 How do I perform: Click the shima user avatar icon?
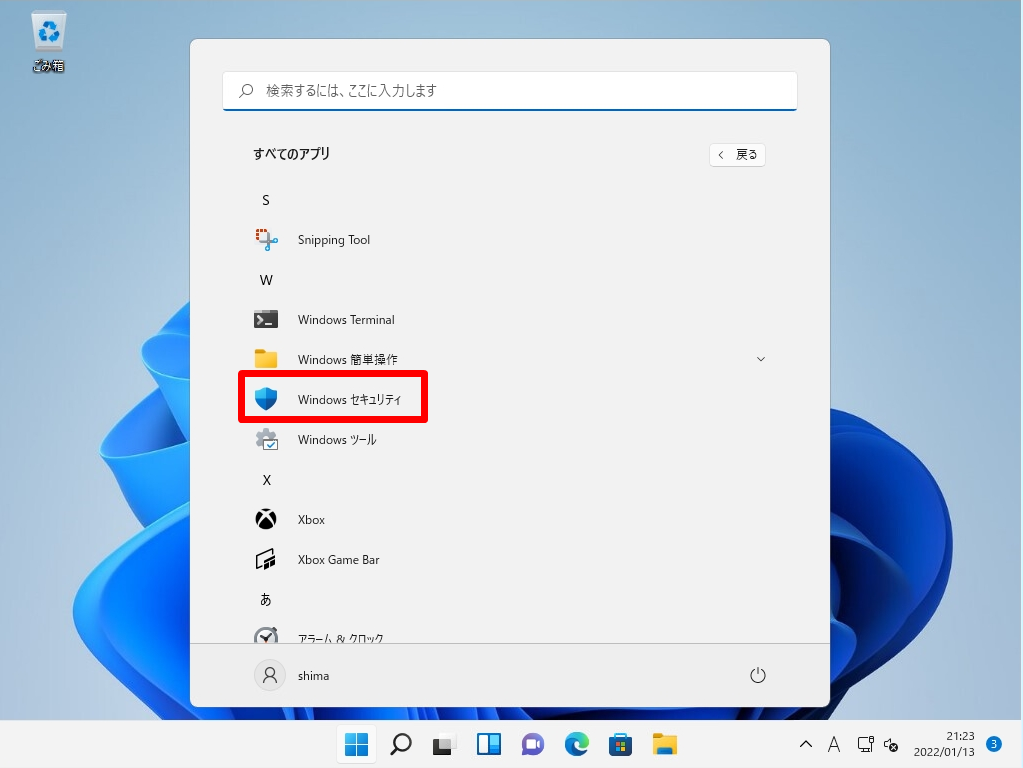pyautogui.click(x=269, y=675)
